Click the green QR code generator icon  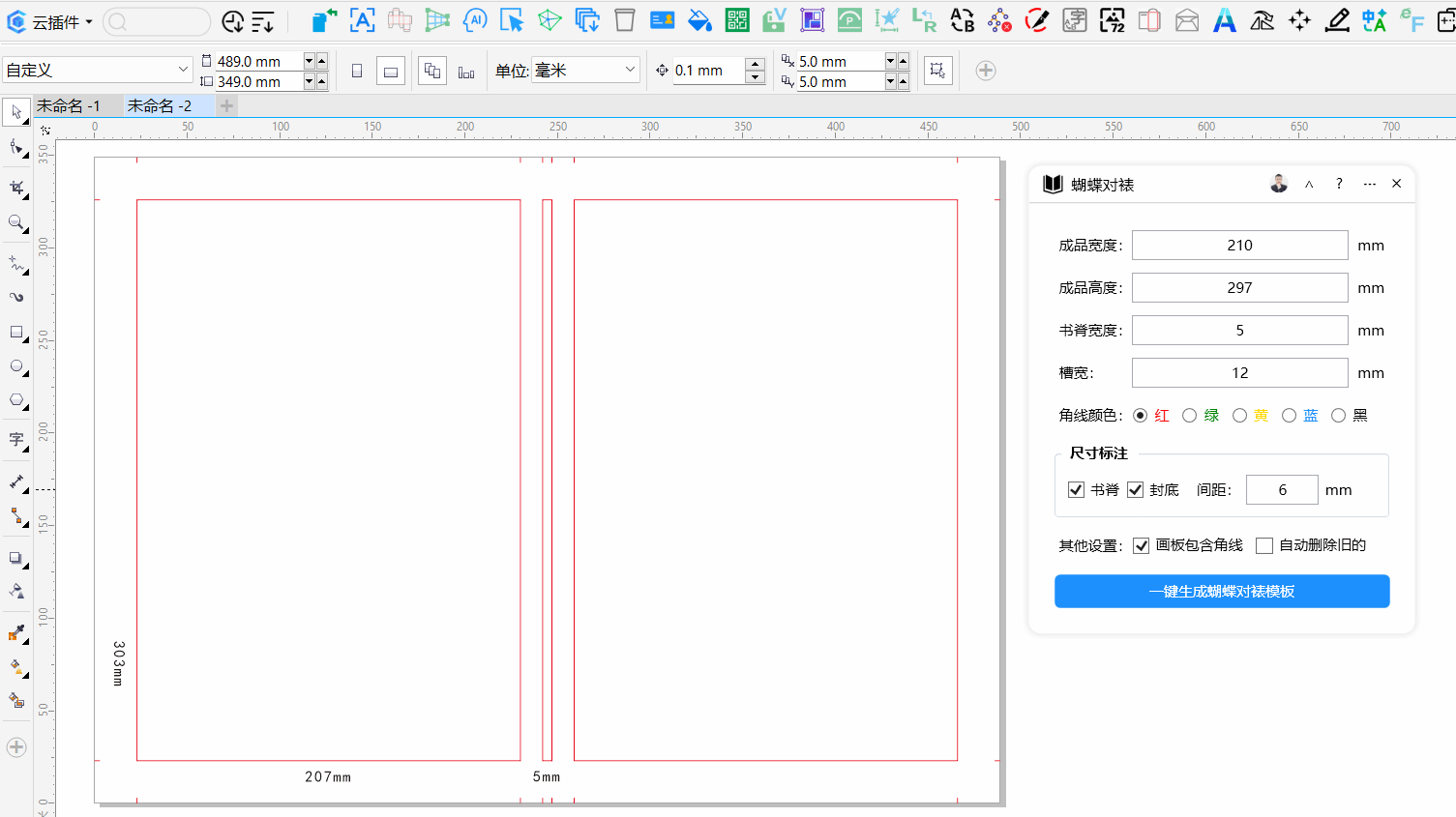[x=736, y=20]
